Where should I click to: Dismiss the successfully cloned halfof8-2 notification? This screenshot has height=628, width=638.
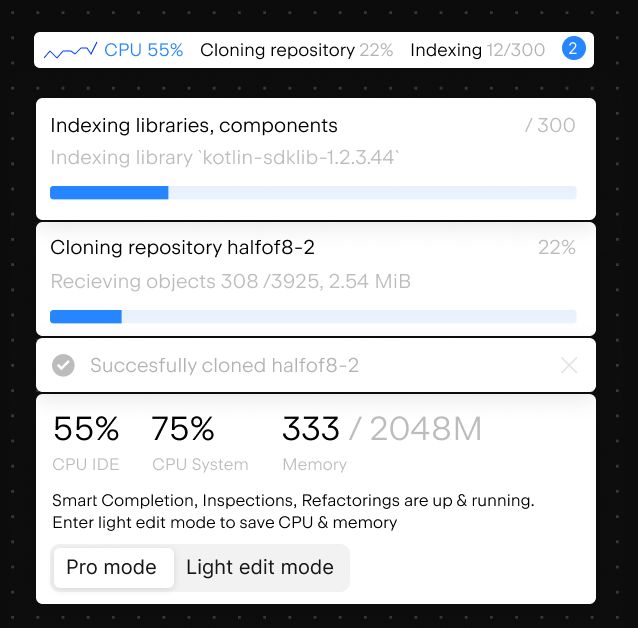tap(568, 365)
